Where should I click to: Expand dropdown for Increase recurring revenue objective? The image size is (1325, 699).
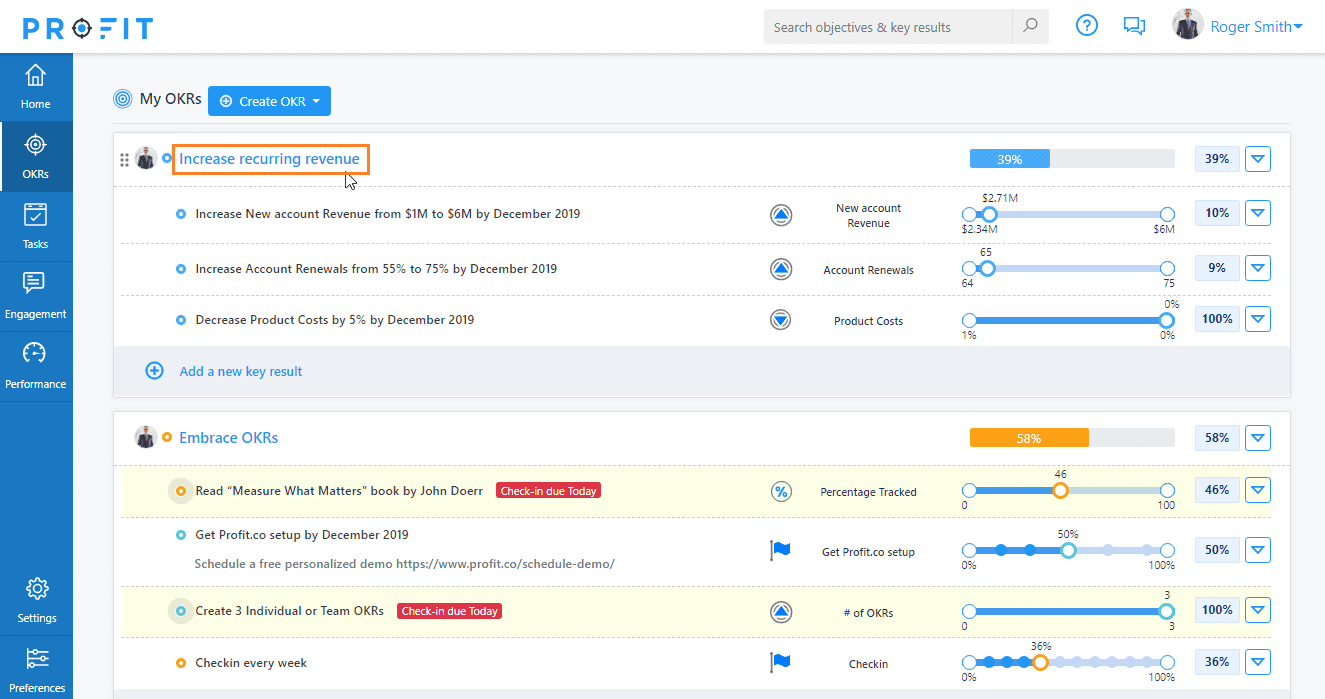(1258, 159)
